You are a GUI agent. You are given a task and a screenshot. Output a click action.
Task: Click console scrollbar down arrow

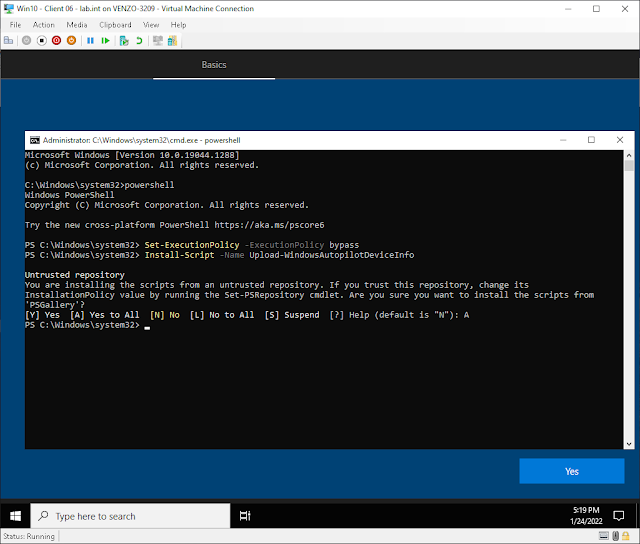629,444
